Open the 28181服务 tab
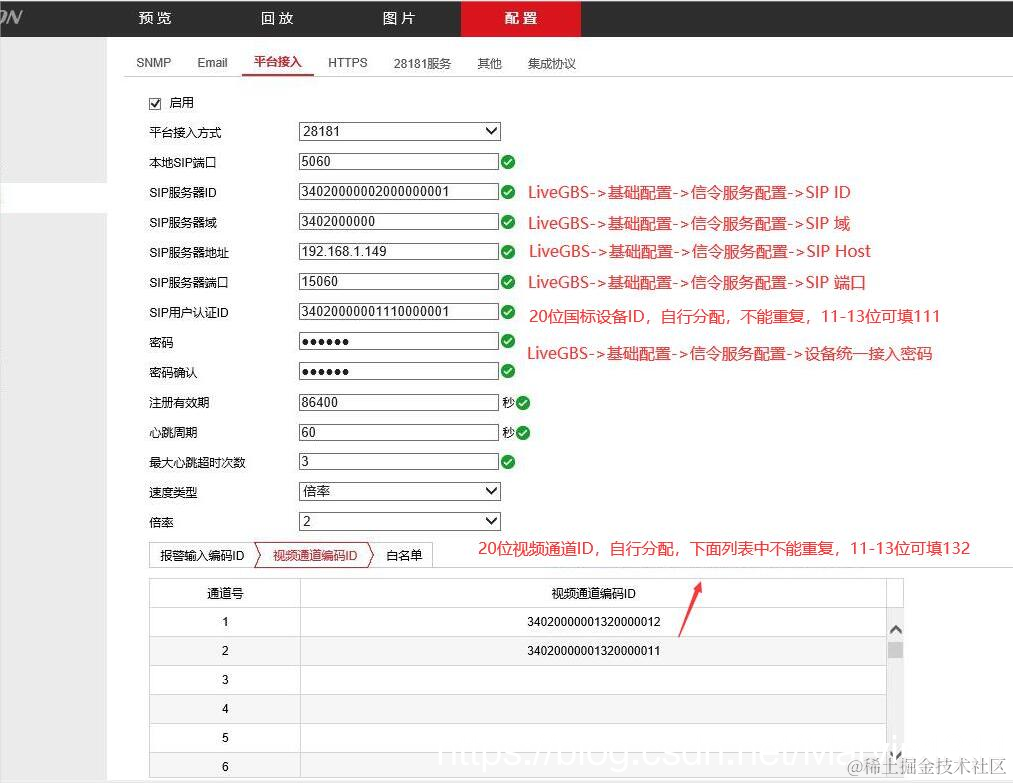Screen dimensions: 1013x783 click(x=422, y=62)
